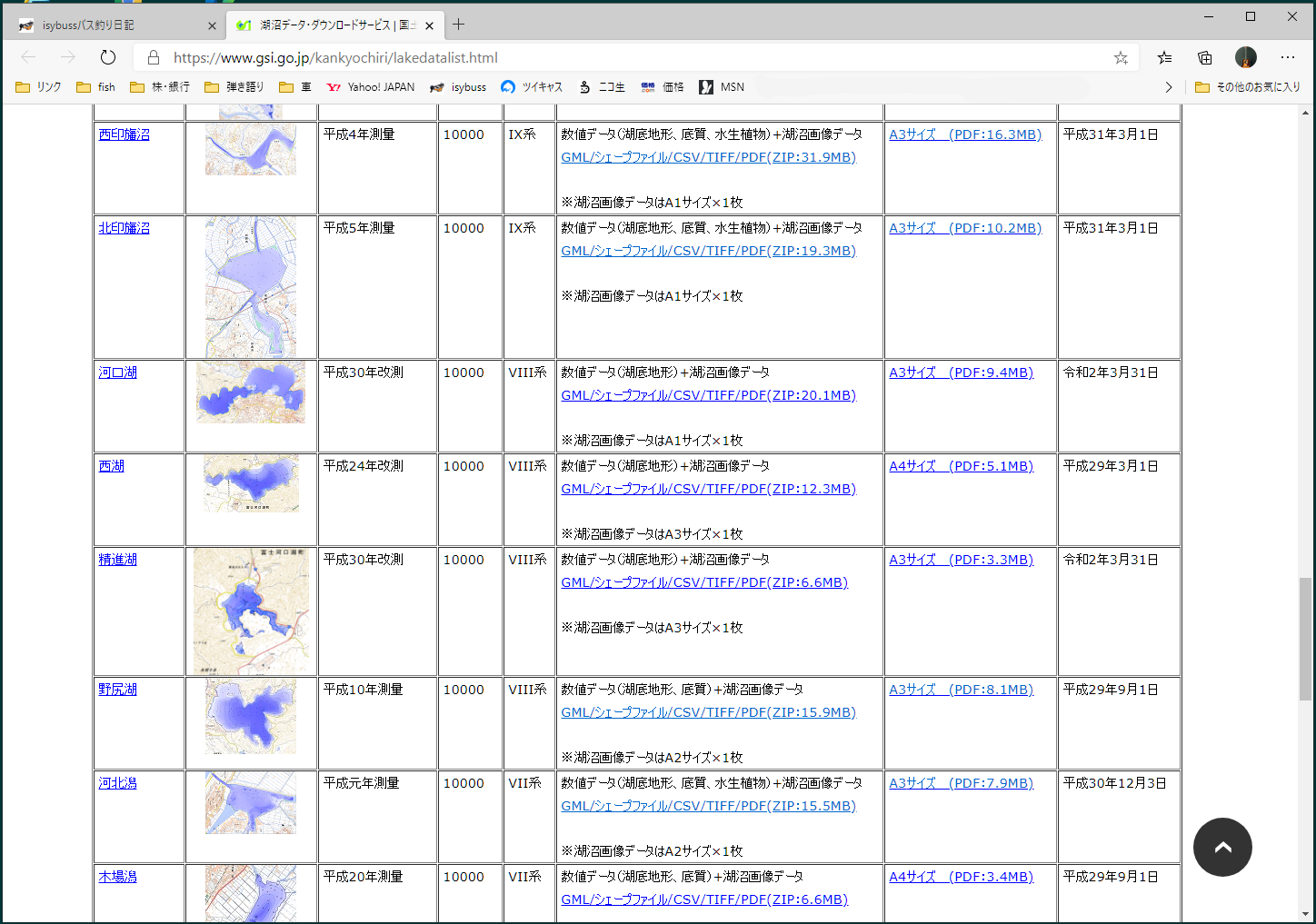Click the 河口湖 map thumbnail

click(x=251, y=392)
